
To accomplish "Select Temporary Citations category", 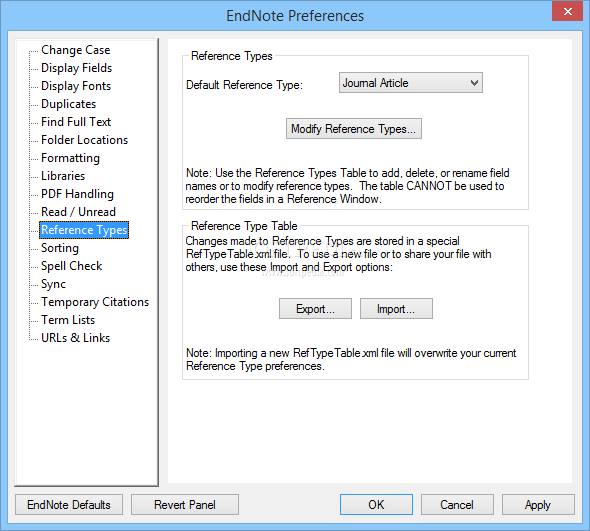I will (95, 302).
